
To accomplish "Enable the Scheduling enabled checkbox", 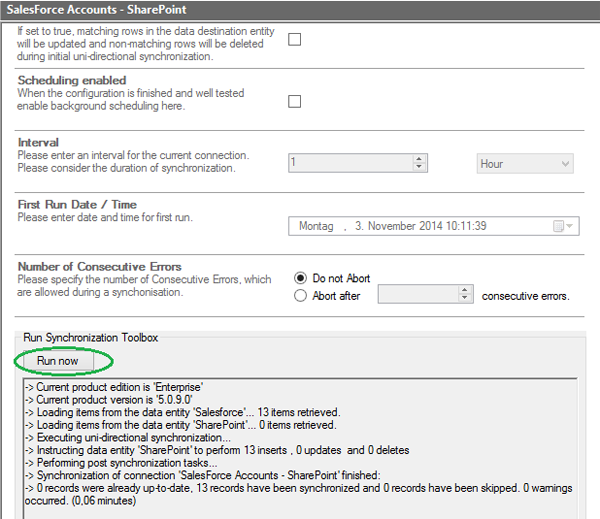I will 294,101.
